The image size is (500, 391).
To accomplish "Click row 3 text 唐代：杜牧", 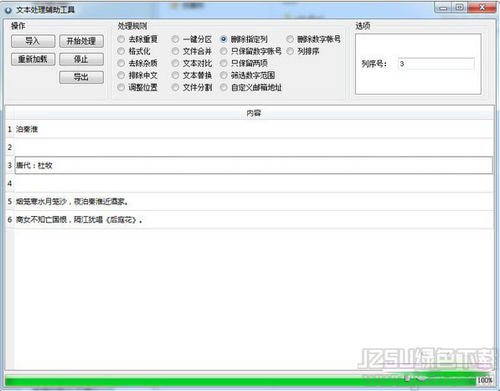I will [34, 165].
